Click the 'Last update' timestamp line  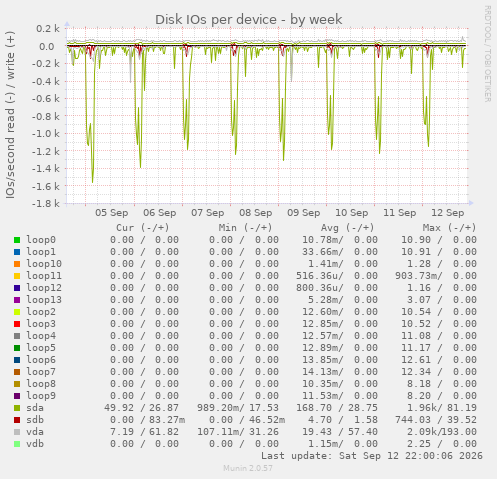tap(372, 456)
